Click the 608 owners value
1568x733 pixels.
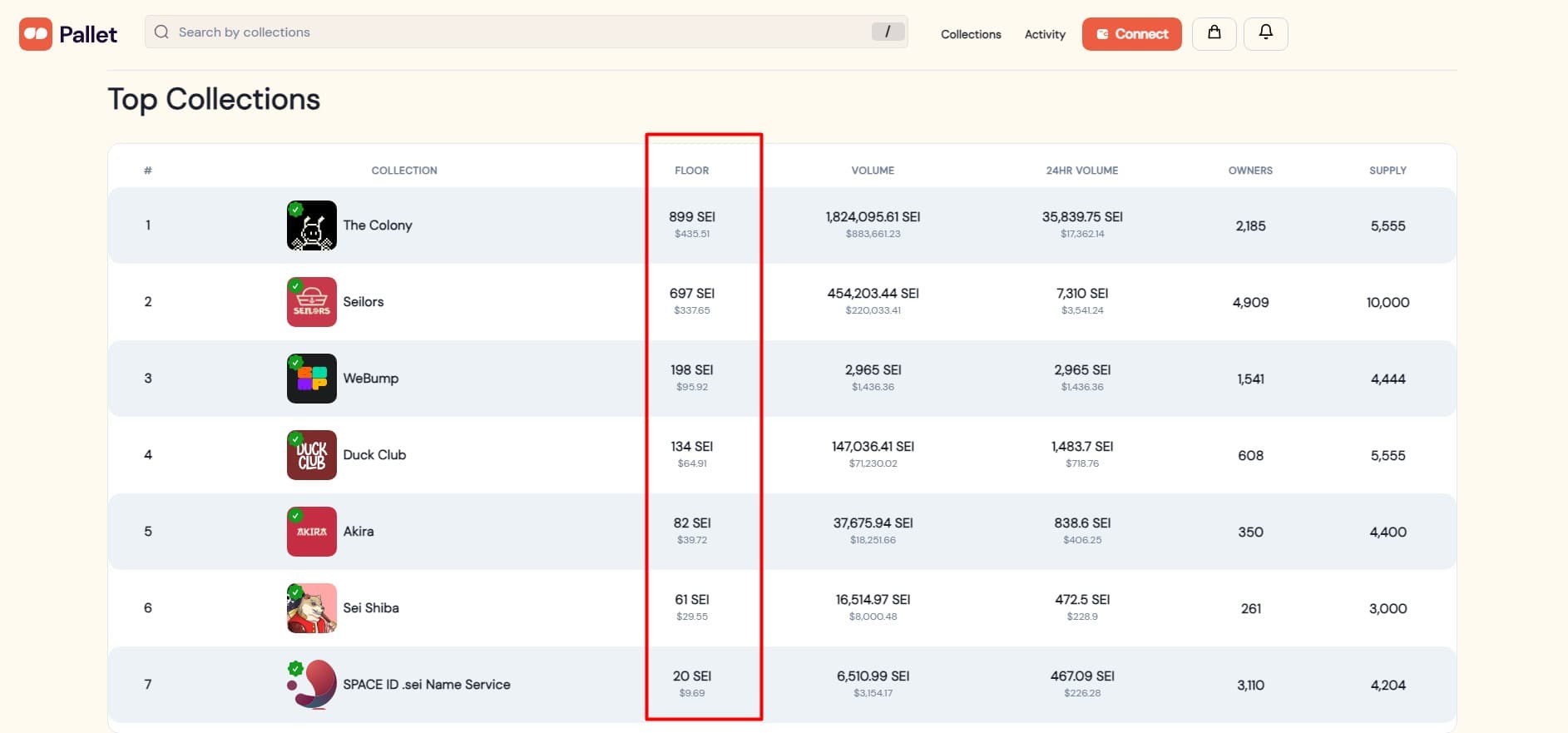click(x=1250, y=456)
